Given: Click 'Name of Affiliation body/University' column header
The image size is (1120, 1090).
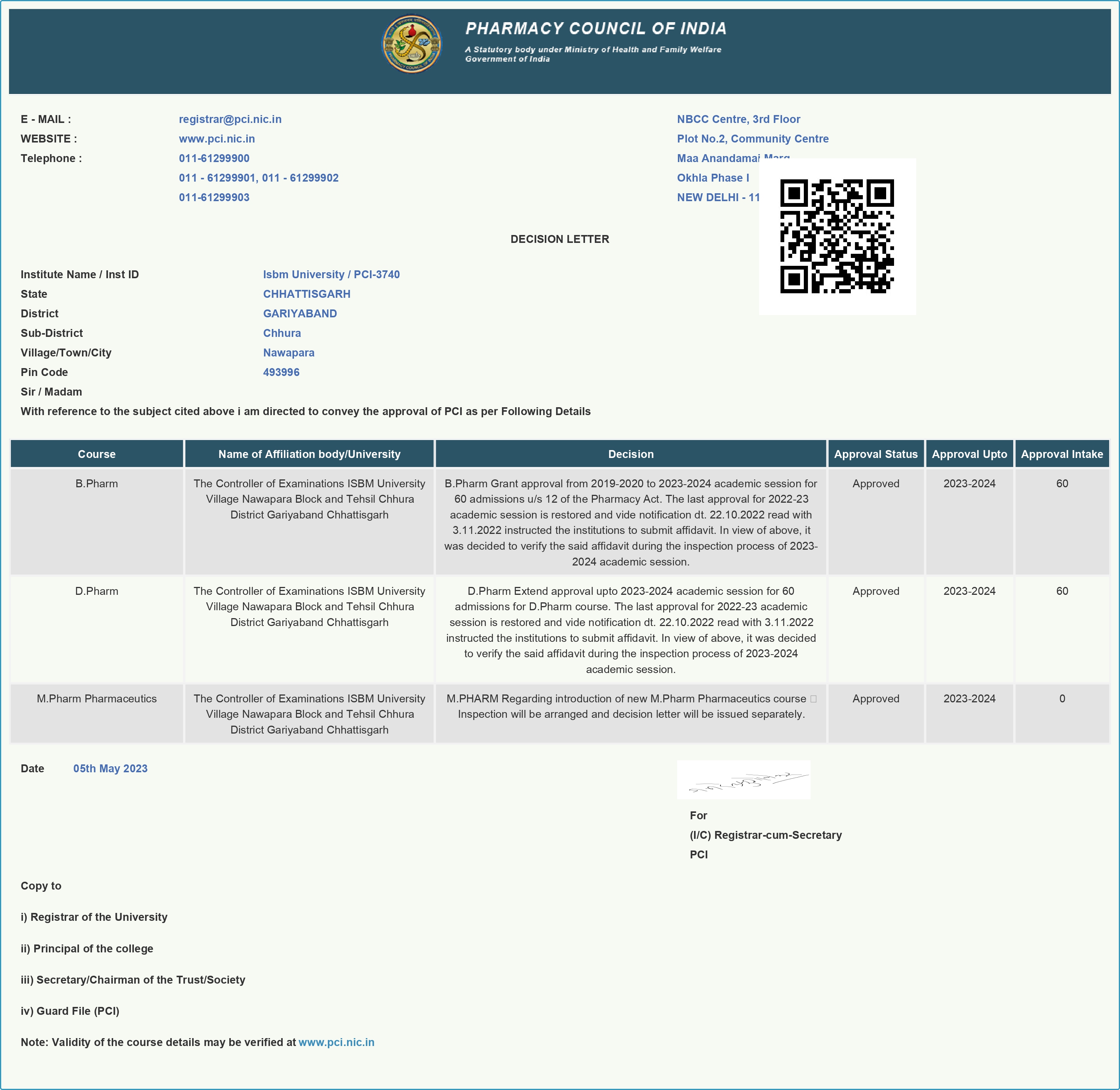Looking at the screenshot, I should [x=309, y=454].
